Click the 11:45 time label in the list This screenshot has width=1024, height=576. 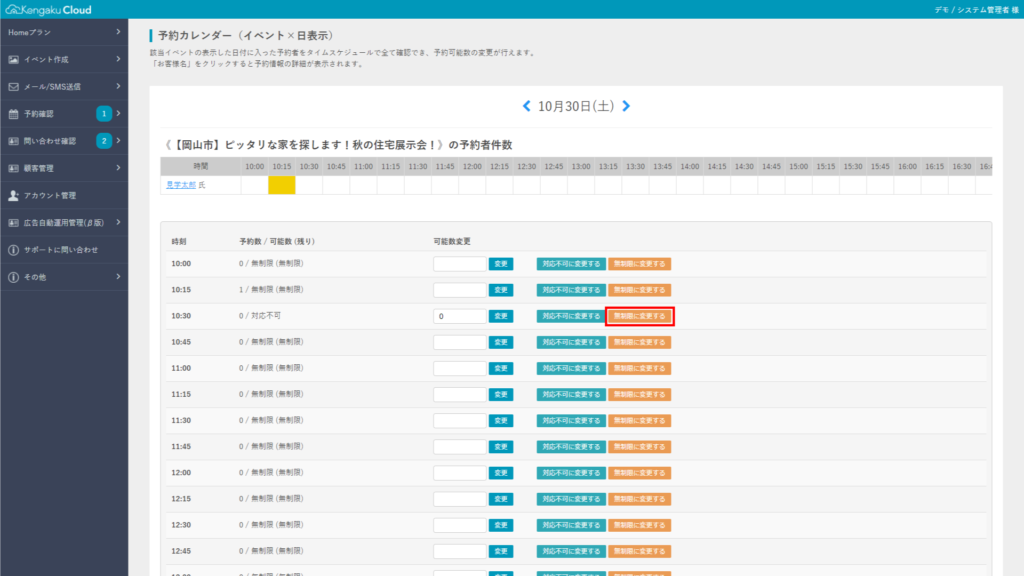tap(181, 447)
